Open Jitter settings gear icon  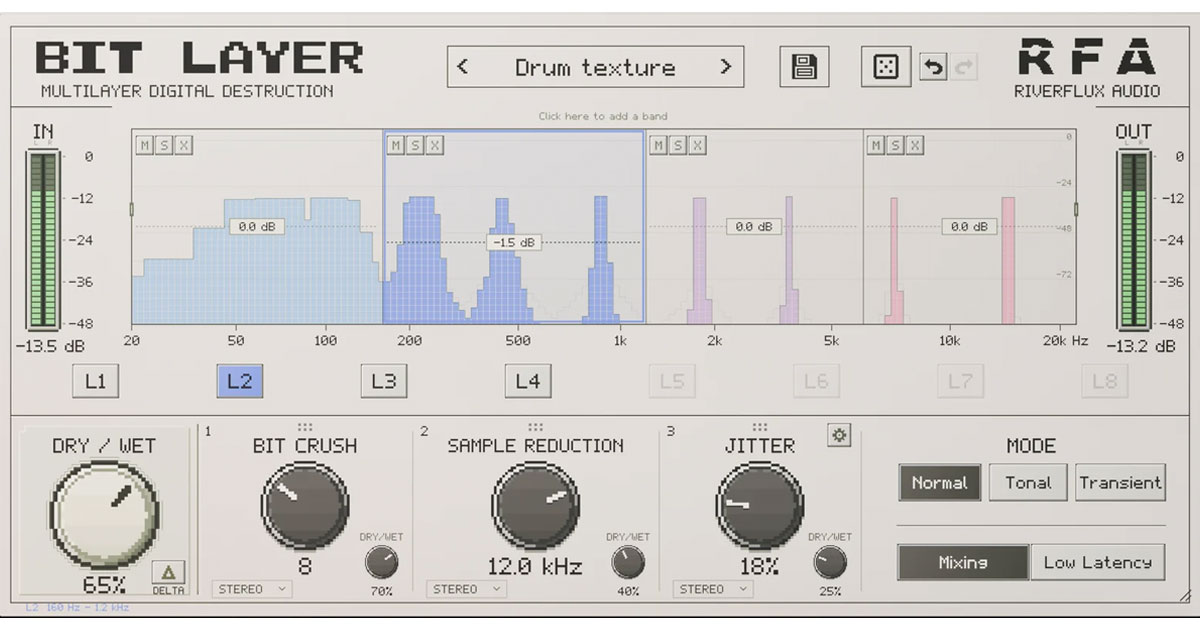pyautogui.click(x=839, y=435)
